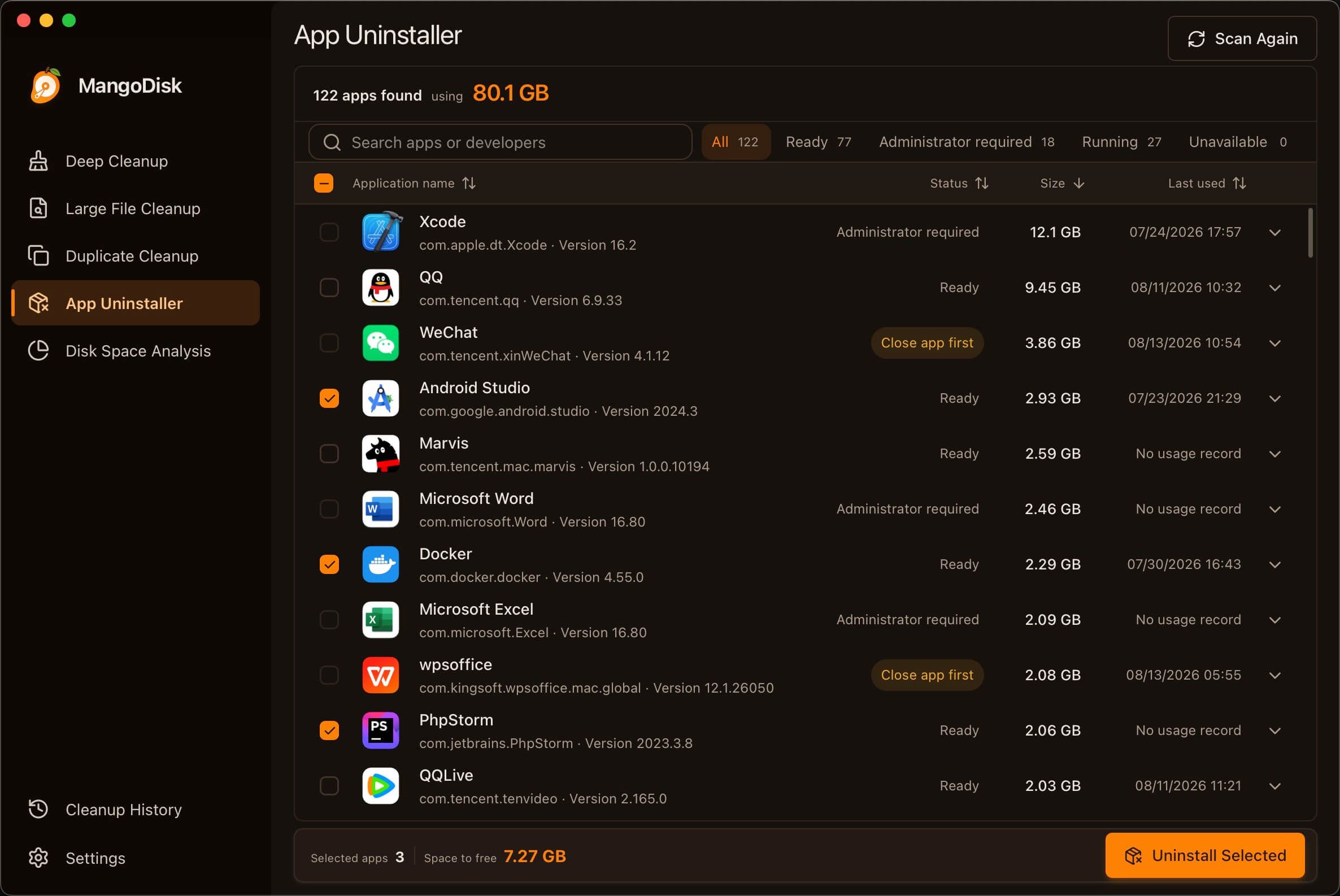Click the Status column sort arrows

pos(982,184)
